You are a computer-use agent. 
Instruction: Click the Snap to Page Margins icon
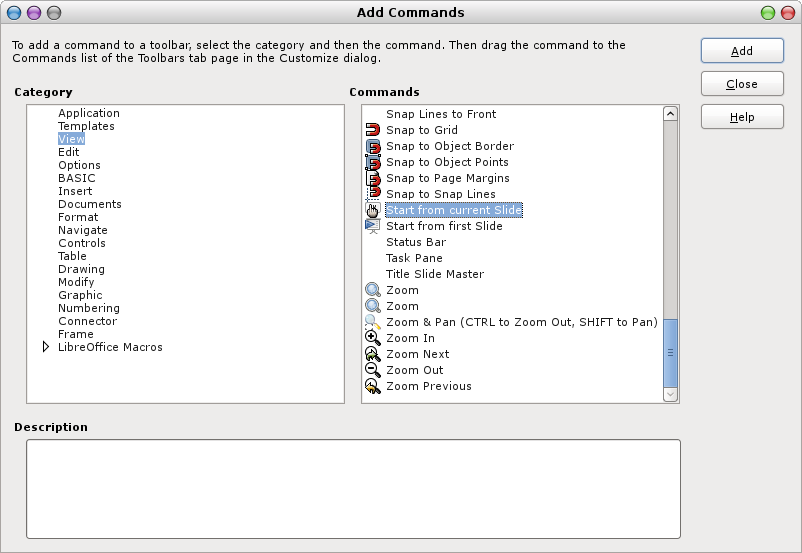coord(373,178)
